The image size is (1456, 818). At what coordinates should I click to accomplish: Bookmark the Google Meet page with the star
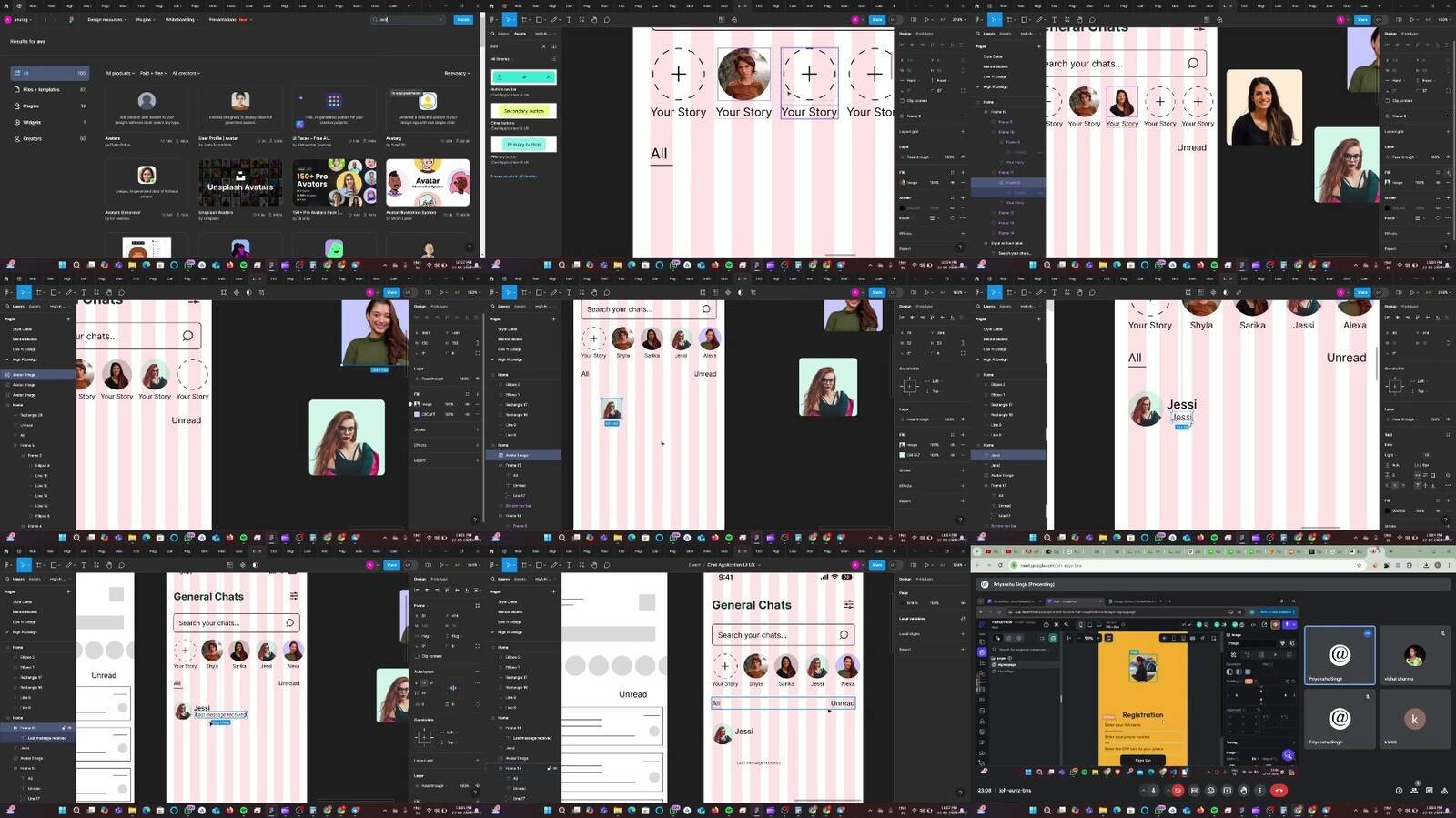pyautogui.click(x=1359, y=565)
